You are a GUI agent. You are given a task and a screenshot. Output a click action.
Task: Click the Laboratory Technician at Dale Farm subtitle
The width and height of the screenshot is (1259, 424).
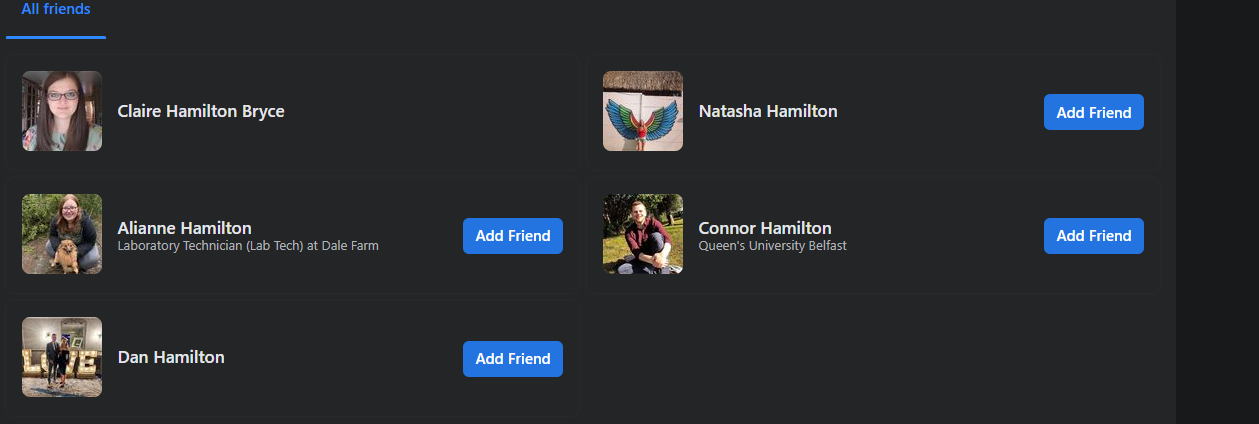click(248, 246)
